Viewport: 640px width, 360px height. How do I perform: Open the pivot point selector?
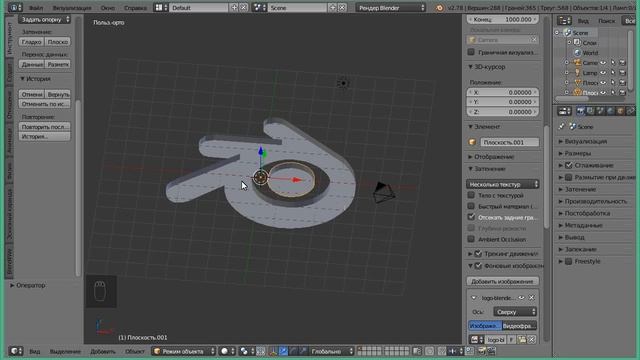coord(246,351)
